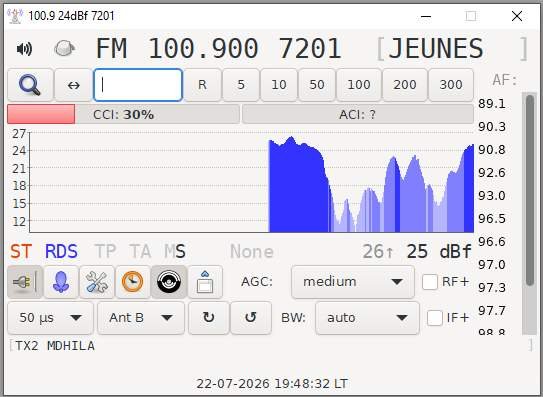Open the BW auto dropdown
This screenshot has height=397, width=543.
click(x=367, y=318)
